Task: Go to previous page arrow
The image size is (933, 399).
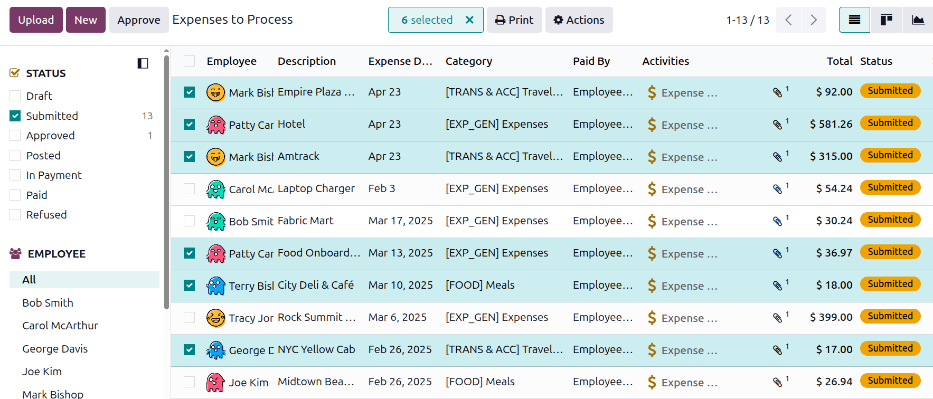Action: [788, 20]
